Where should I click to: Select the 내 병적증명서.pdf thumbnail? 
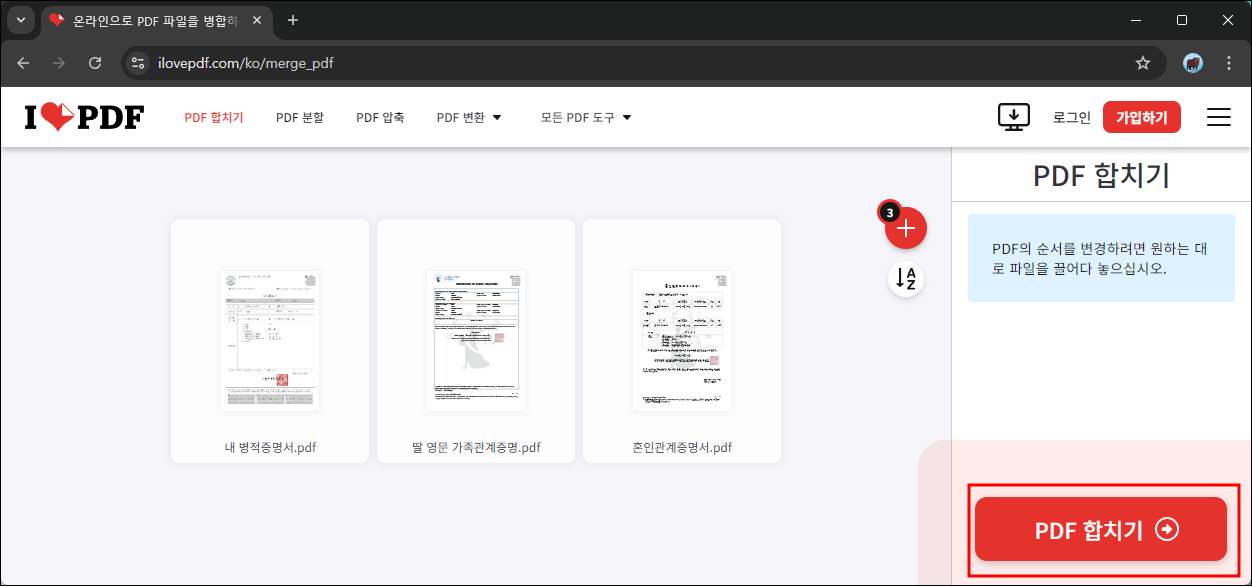270,340
